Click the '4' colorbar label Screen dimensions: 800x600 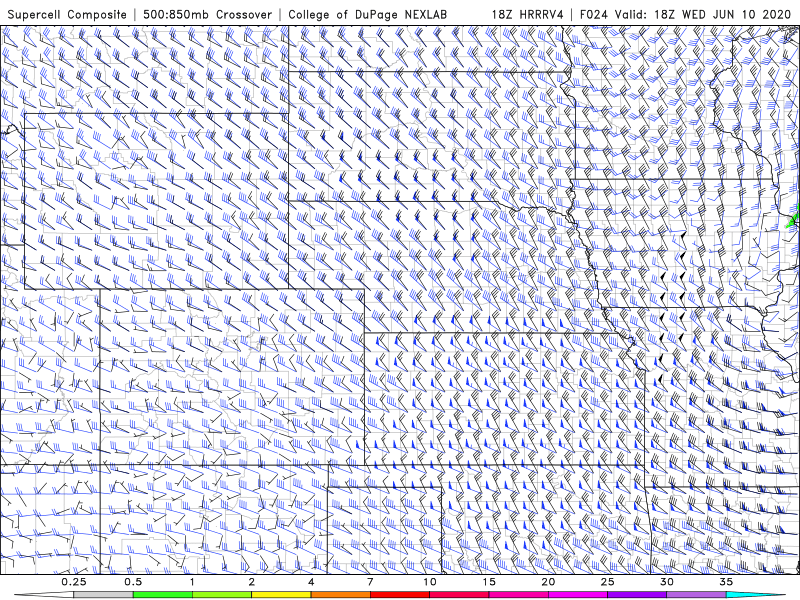click(311, 582)
